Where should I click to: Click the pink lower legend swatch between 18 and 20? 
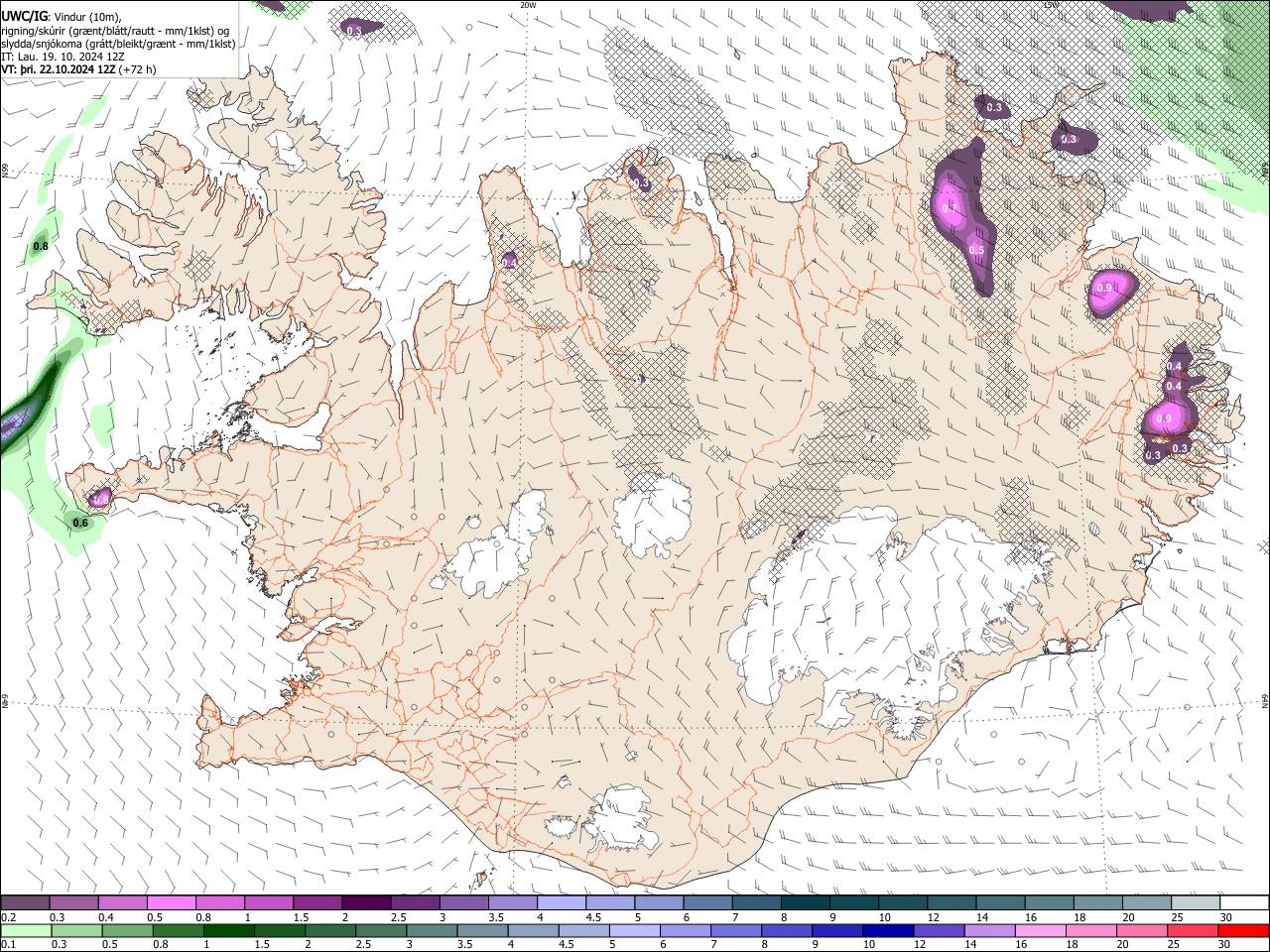(x=1092, y=931)
